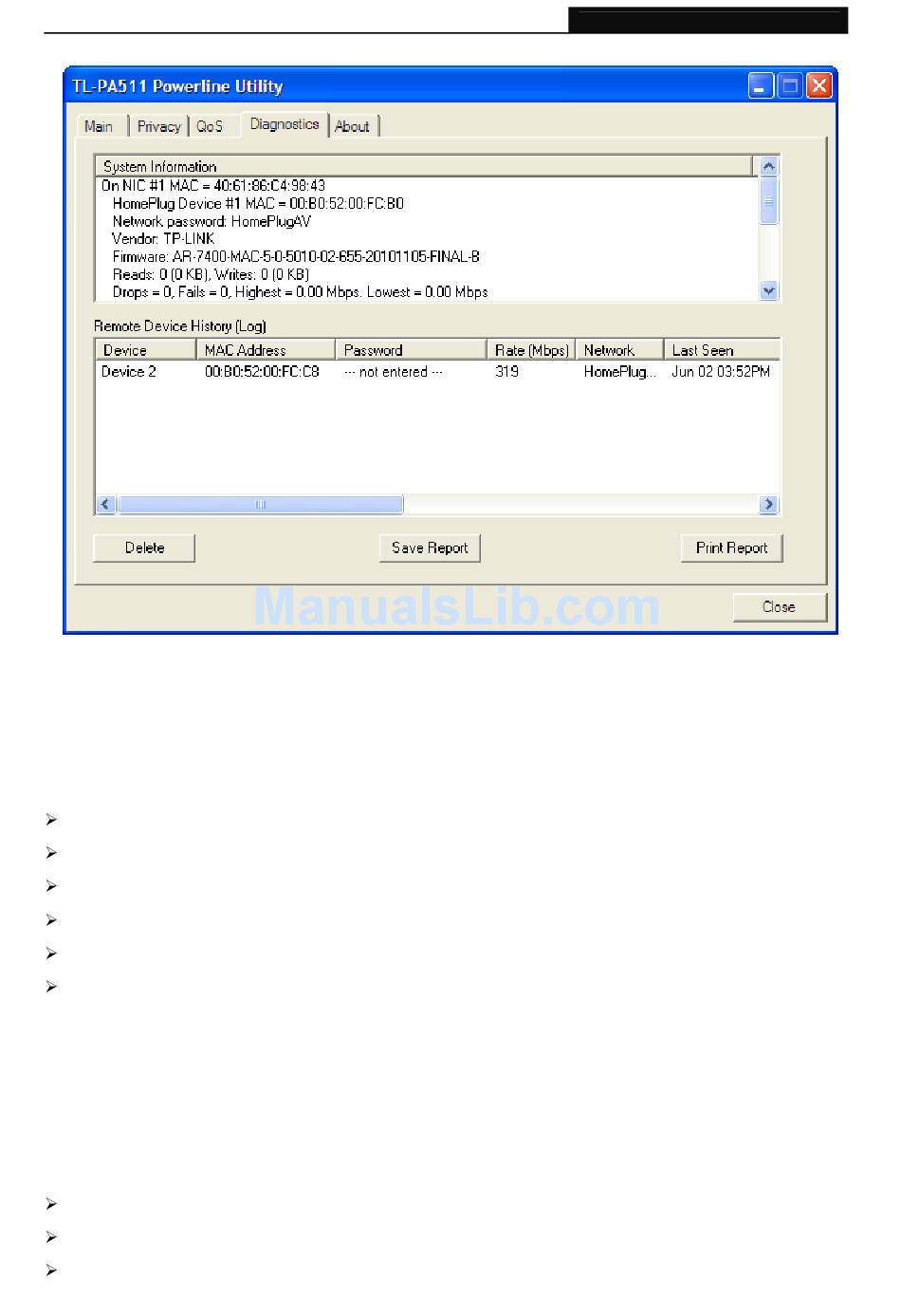Click the Save Report button
Screen dimensions: 901x1316
click(x=430, y=547)
